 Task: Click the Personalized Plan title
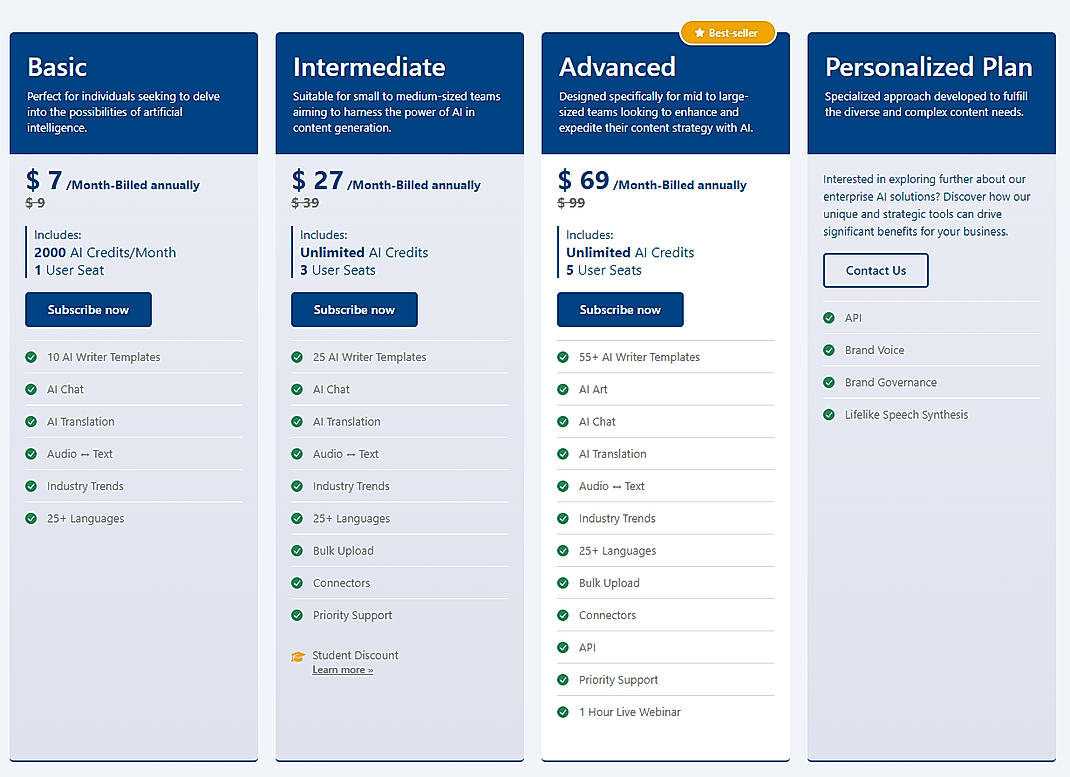coord(929,67)
